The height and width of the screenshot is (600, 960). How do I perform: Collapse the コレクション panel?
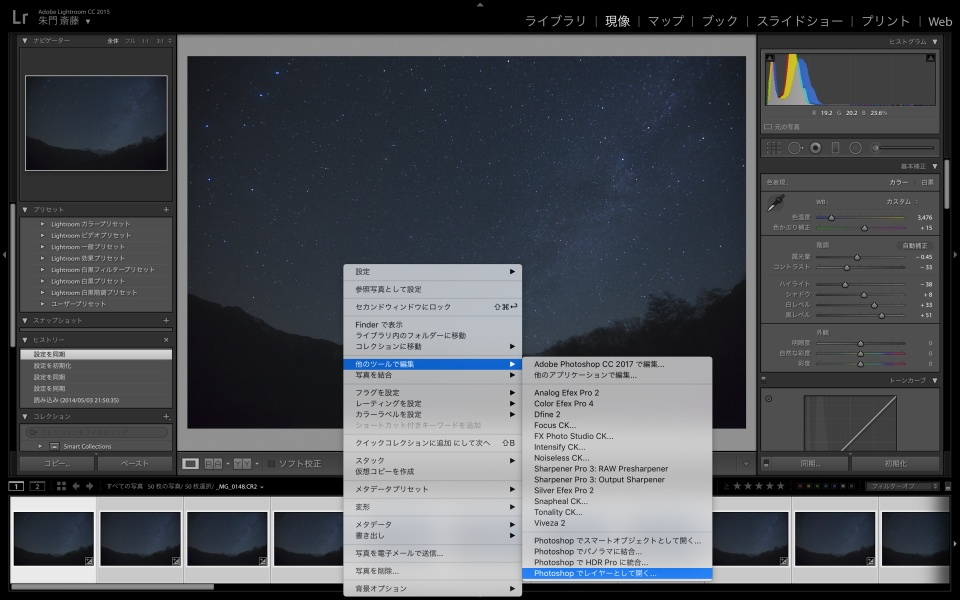(x=25, y=416)
